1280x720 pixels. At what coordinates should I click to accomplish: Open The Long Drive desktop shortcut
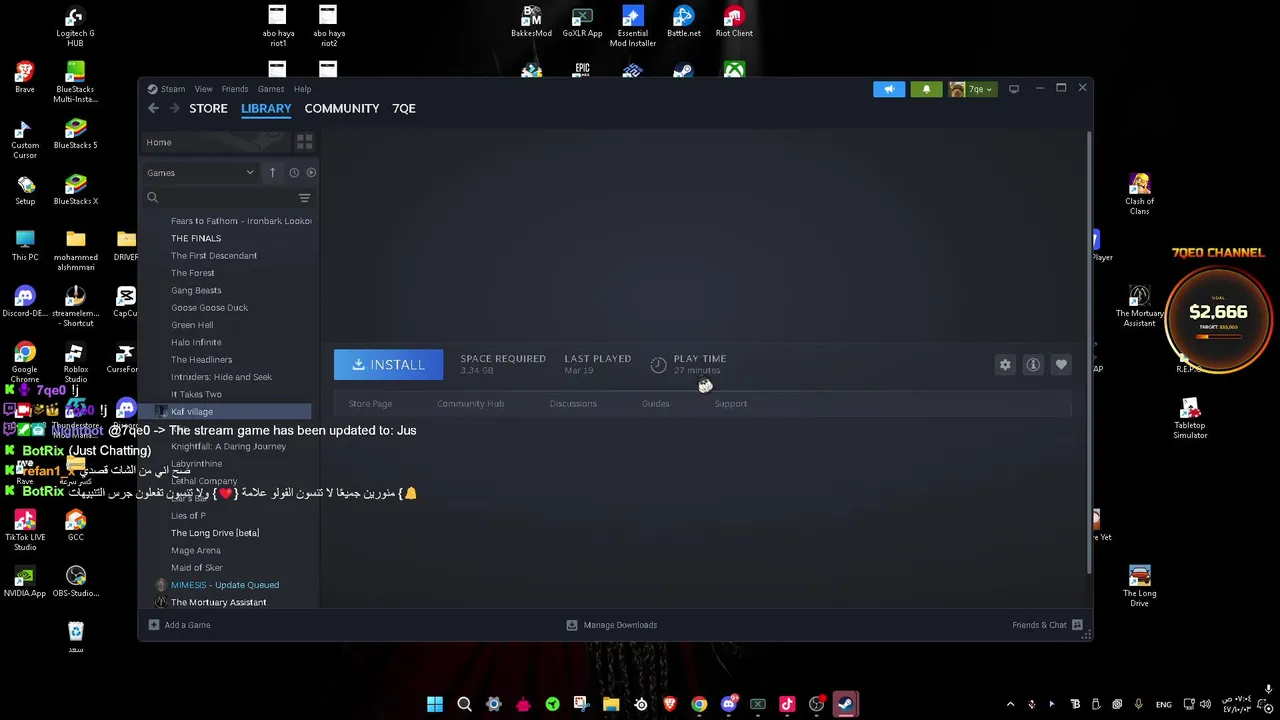(1139, 586)
